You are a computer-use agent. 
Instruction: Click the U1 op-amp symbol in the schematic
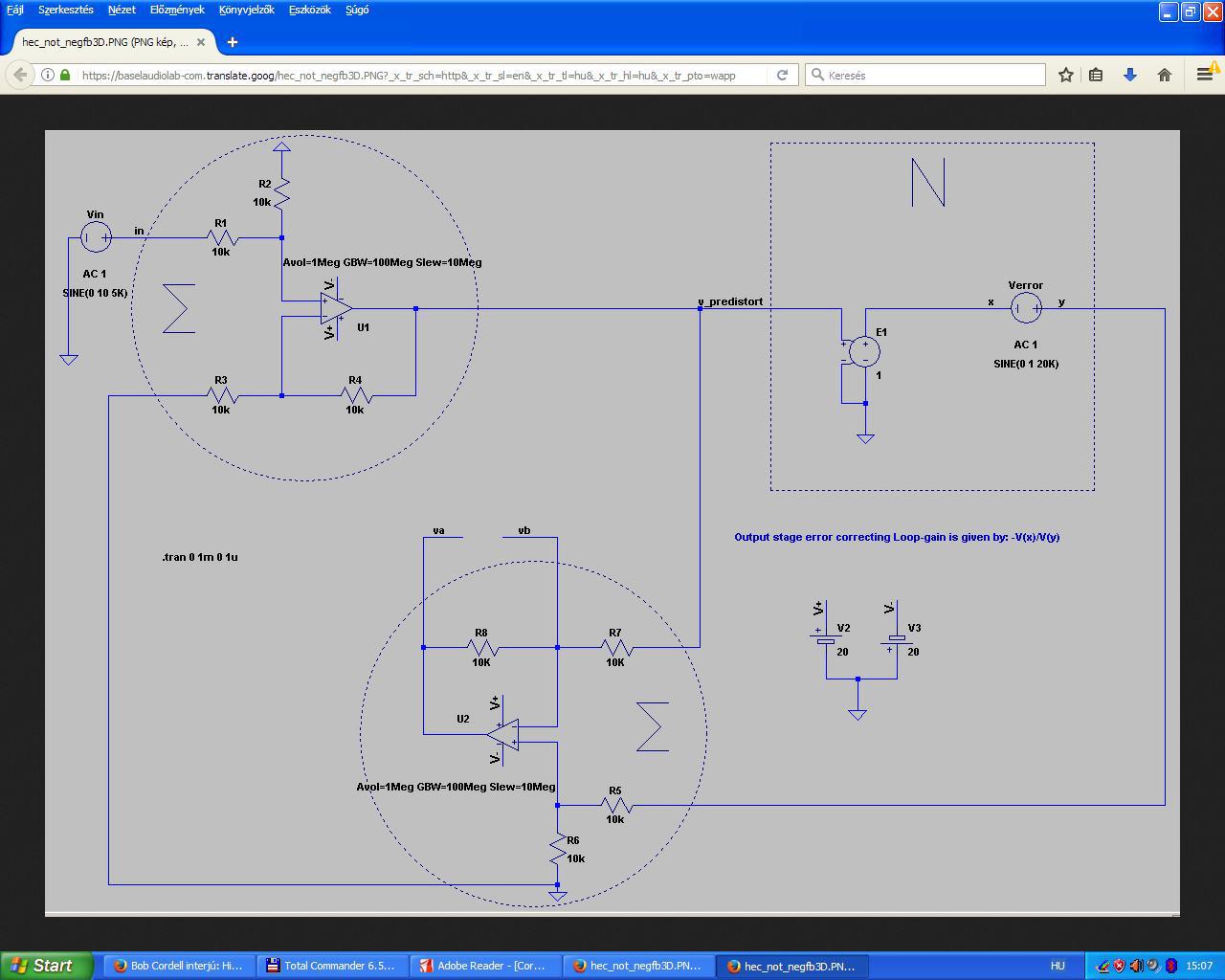pyautogui.click(x=337, y=308)
